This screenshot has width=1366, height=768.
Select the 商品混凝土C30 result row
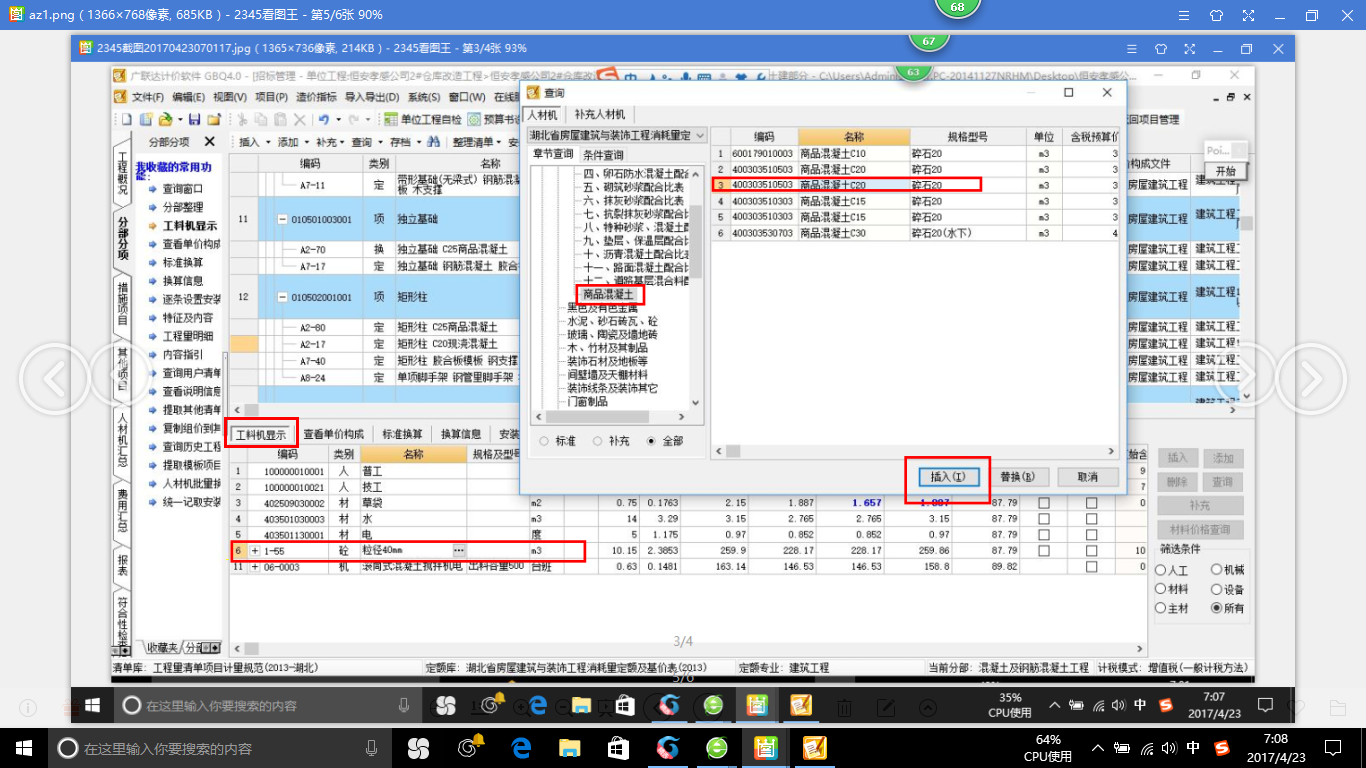(915, 233)
